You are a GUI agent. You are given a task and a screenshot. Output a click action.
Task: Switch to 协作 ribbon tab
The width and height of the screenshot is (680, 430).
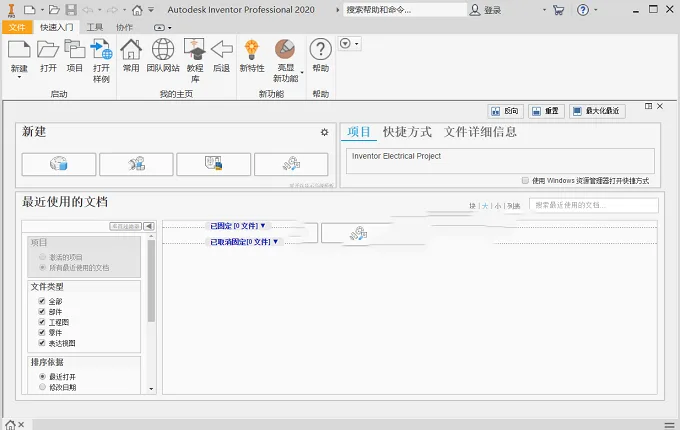click(x=124, y=27)
